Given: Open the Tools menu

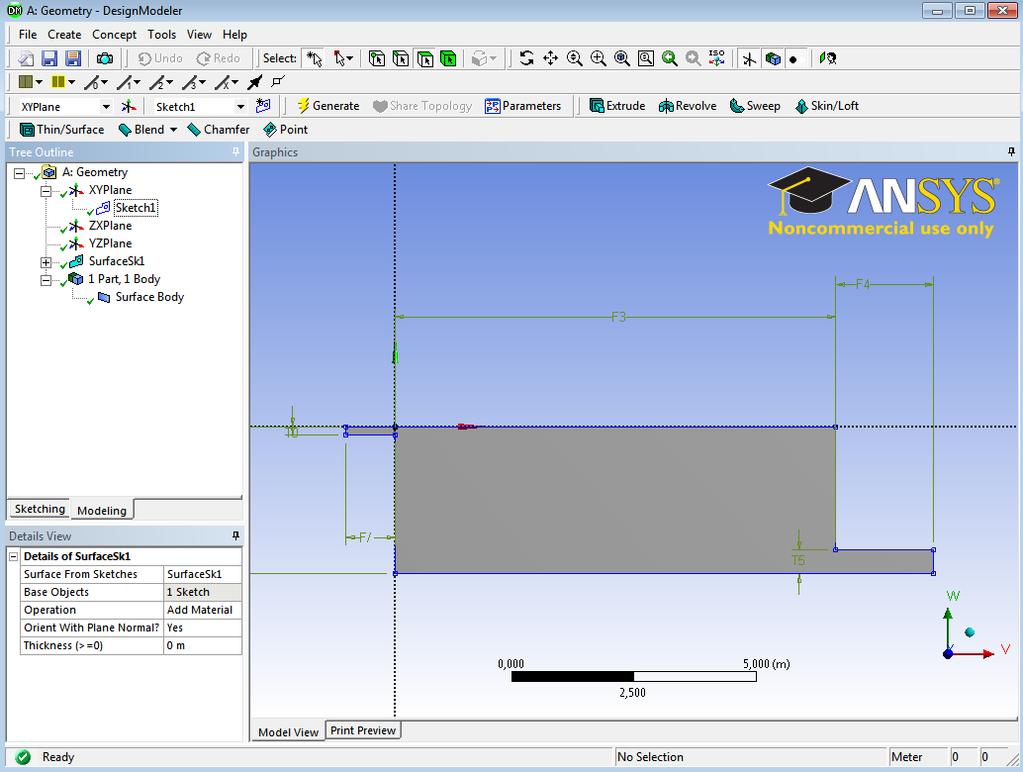Looking at the screenshot, I should click(x=162, y=35).
